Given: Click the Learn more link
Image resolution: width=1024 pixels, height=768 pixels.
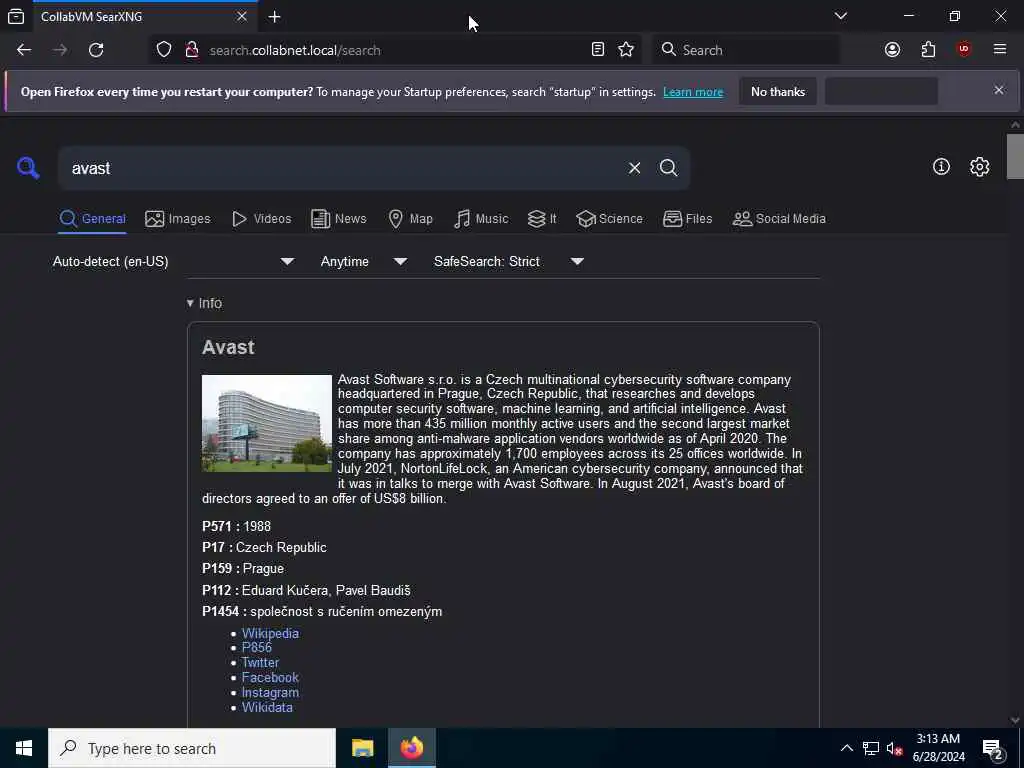Looking at the screenshot, I should (x=693, y=92).
